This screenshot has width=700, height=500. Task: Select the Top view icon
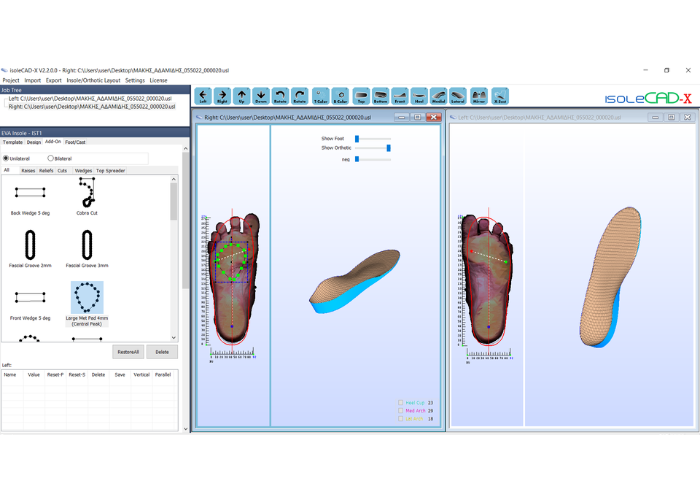(361, 96)
